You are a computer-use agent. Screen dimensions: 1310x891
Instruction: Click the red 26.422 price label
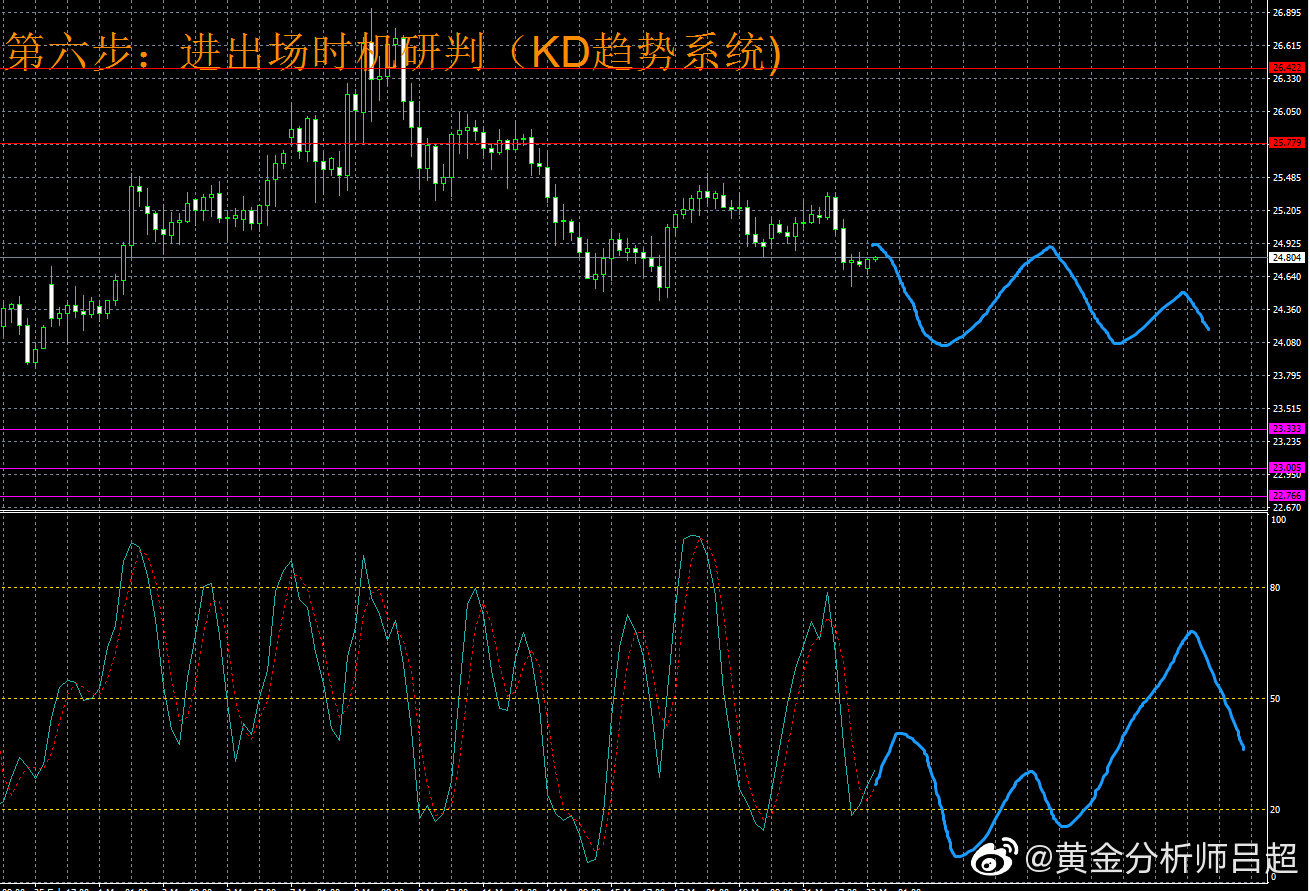1286,68
